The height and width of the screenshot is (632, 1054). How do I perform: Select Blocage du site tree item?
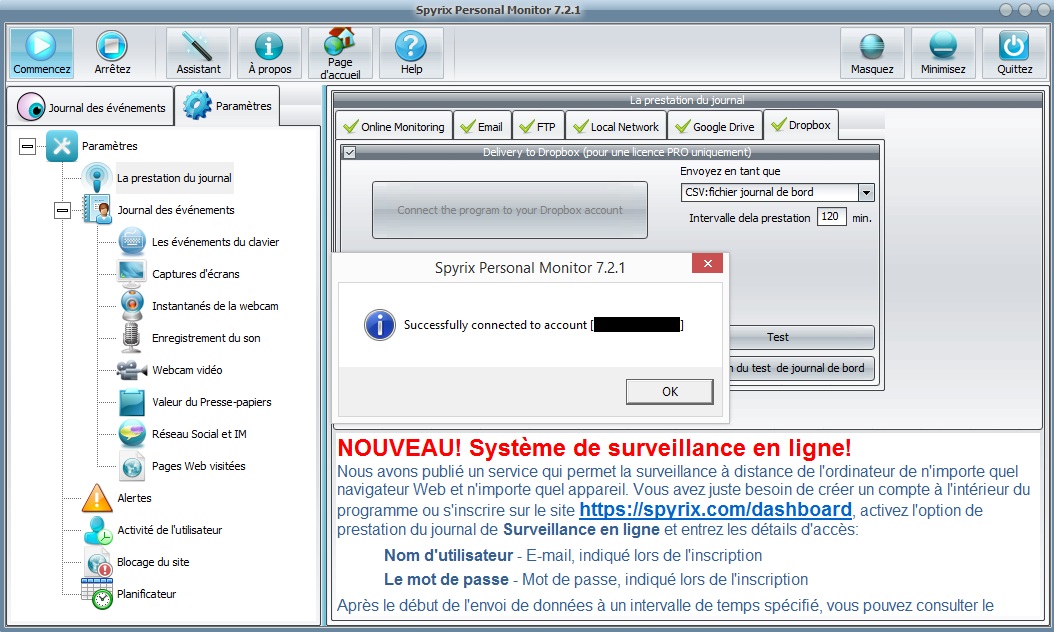click(x=153, y=562)
